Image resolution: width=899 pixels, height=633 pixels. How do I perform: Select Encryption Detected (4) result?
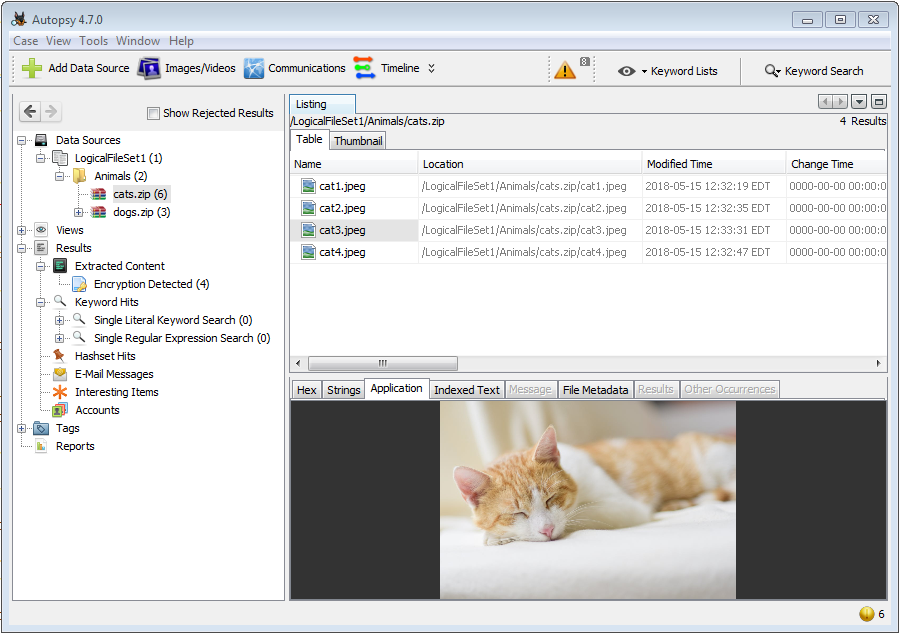(x=150, y=284)
